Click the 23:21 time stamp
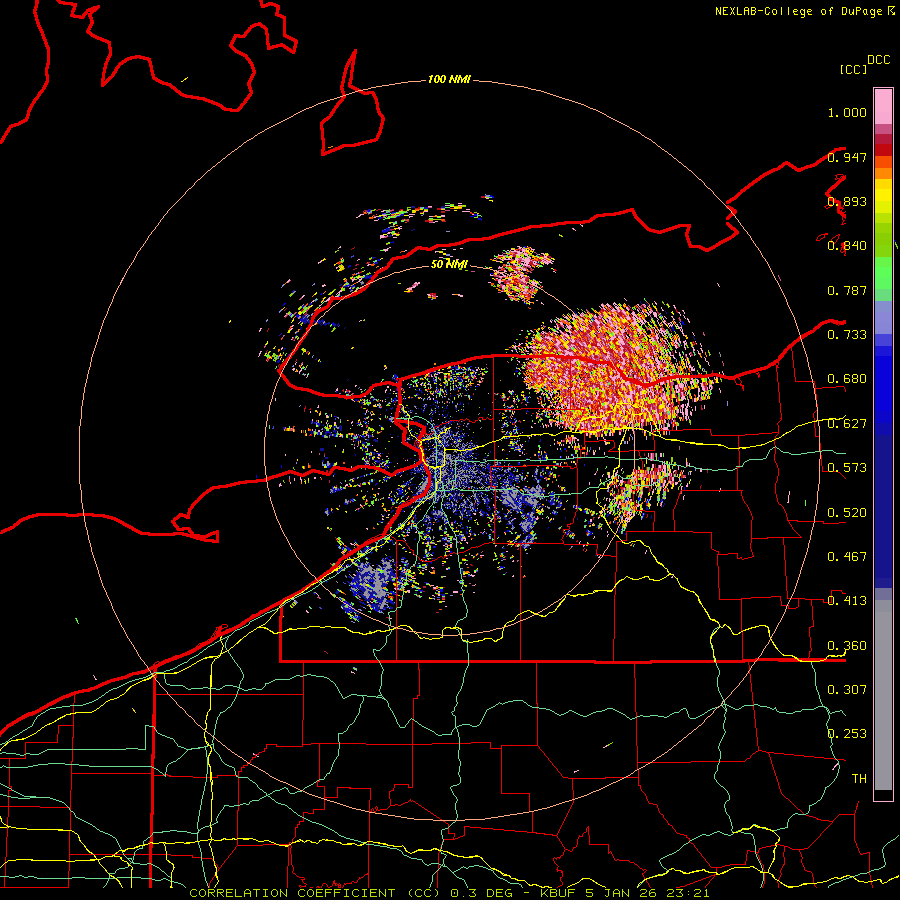This screenshot has height=900, width=900. coord(689,893)
